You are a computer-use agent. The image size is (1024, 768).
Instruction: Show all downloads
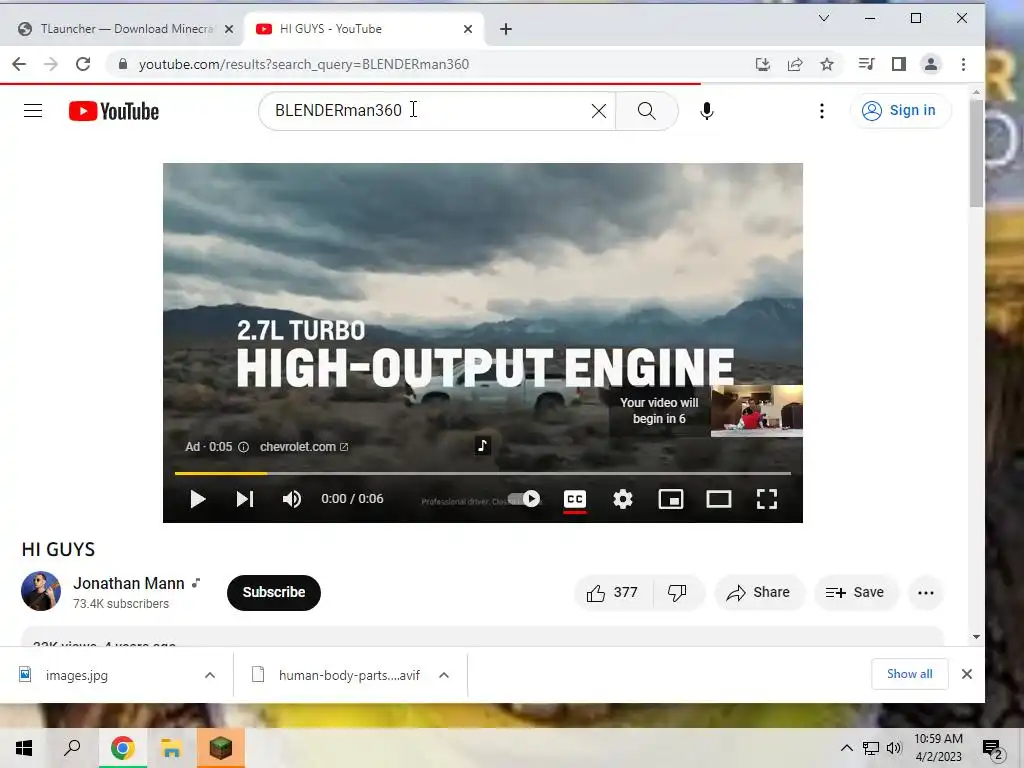[910, 674]
